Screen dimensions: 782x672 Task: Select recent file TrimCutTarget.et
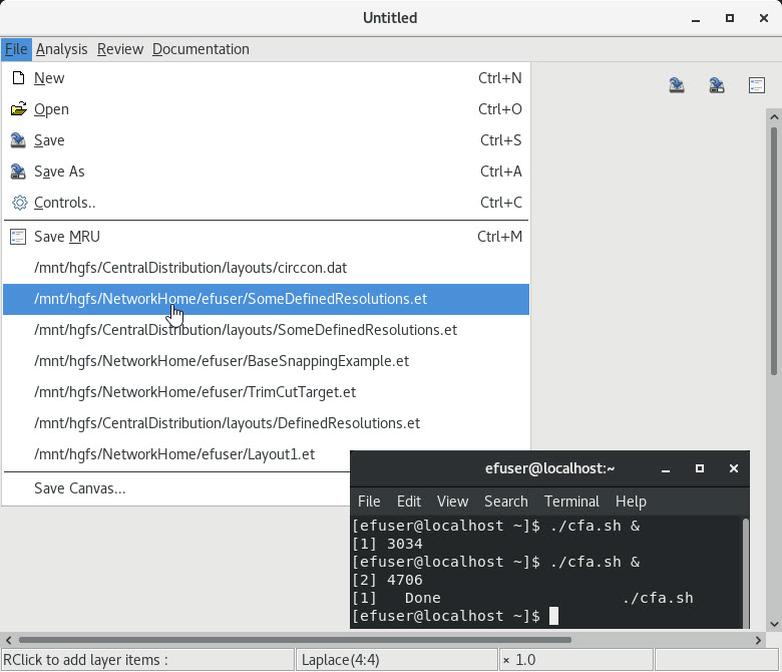(x=195, y=392)
